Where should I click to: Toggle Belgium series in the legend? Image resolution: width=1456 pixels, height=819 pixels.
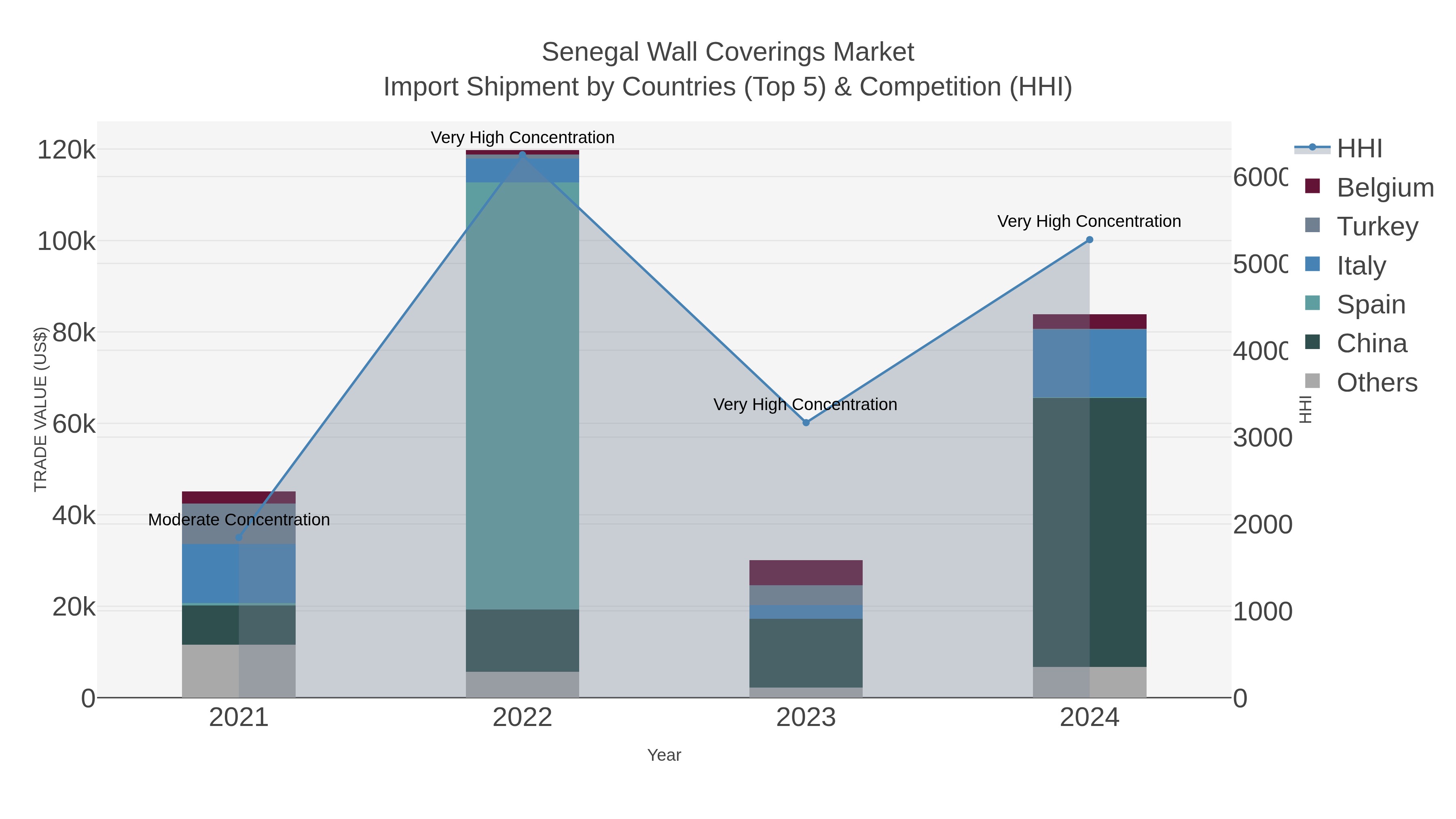(x=1369, y=187)
